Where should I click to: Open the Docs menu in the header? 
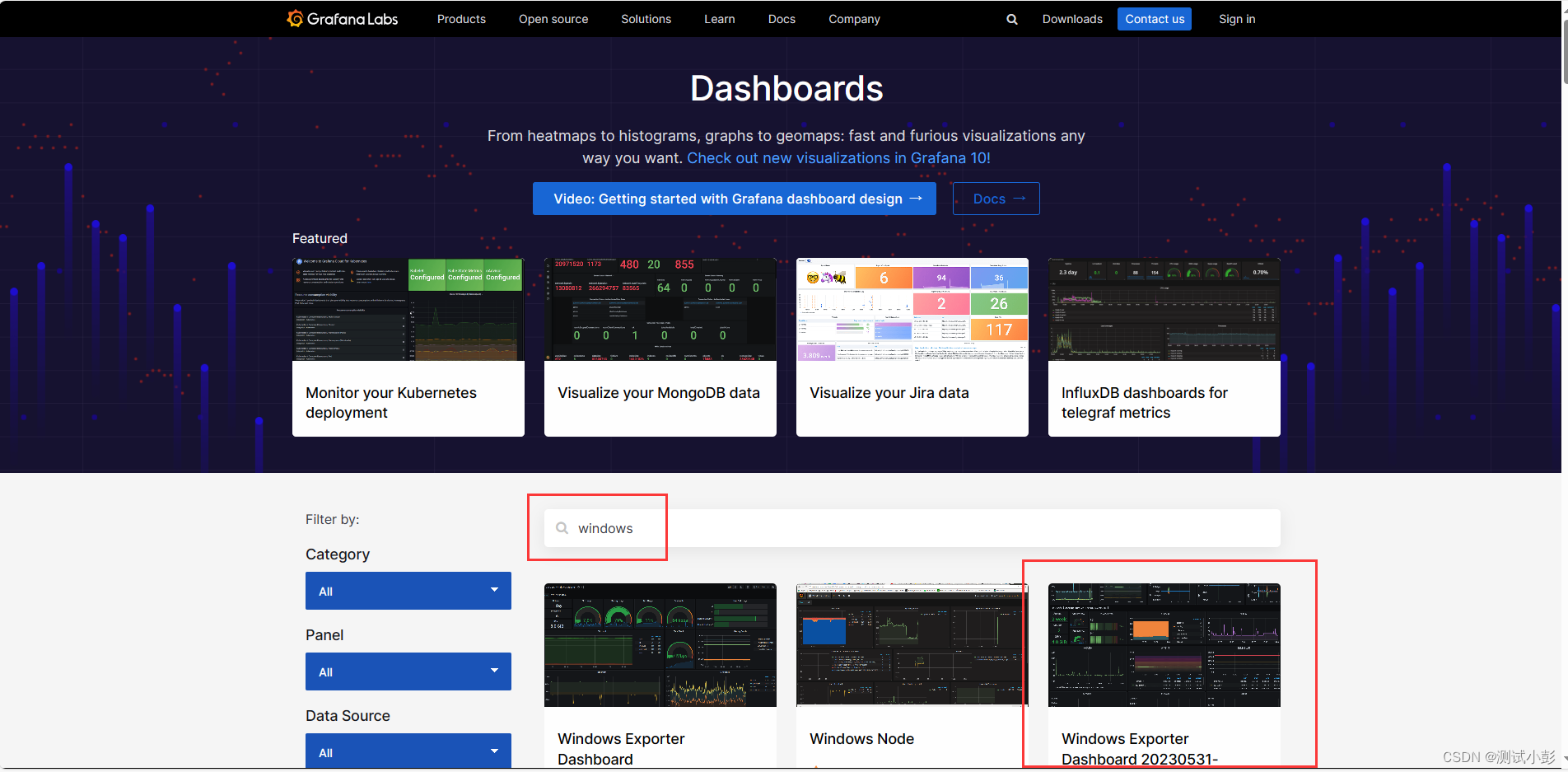click(x=782, y=19)
